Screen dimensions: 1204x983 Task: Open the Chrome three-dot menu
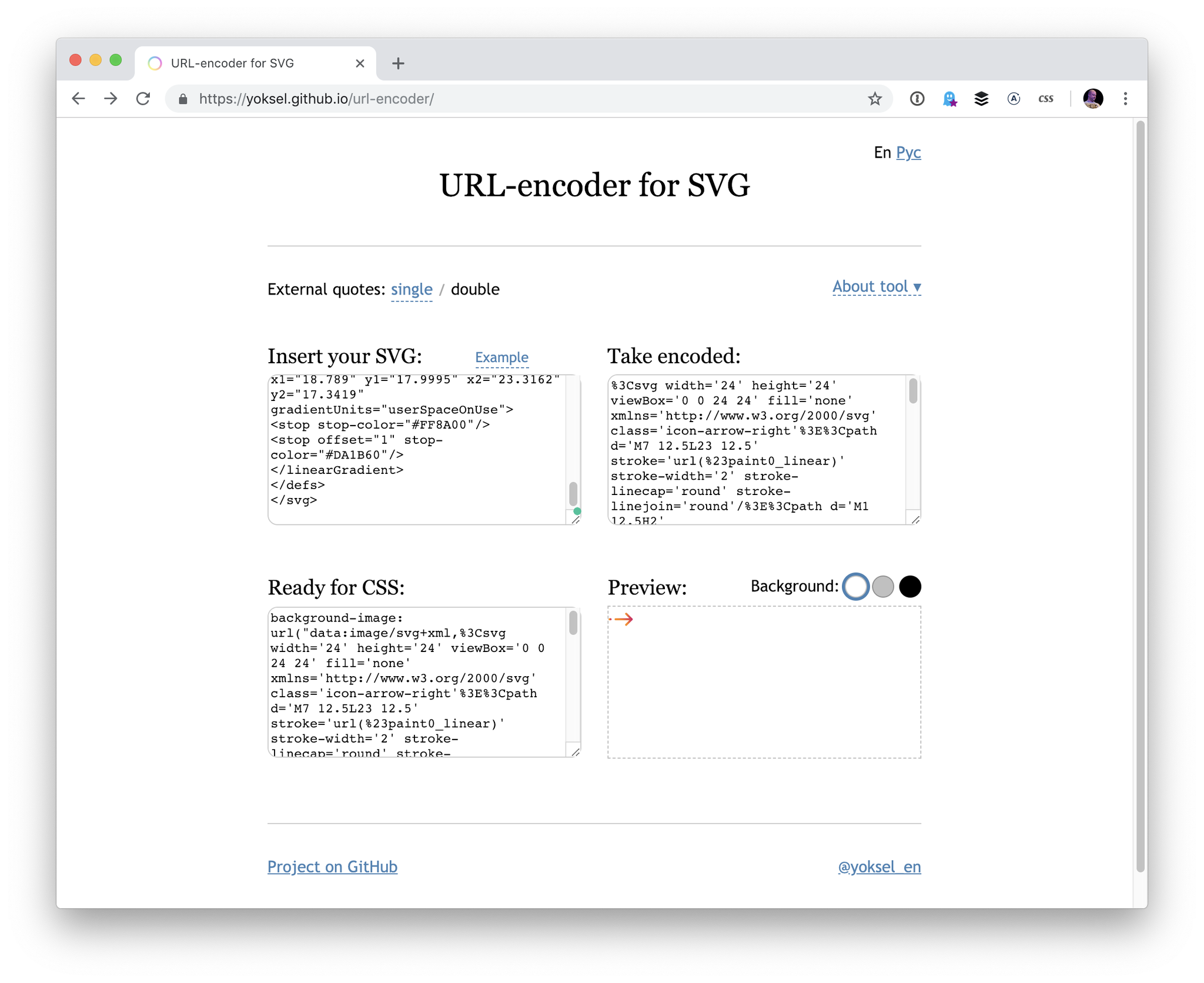[x=1125, y=98]
